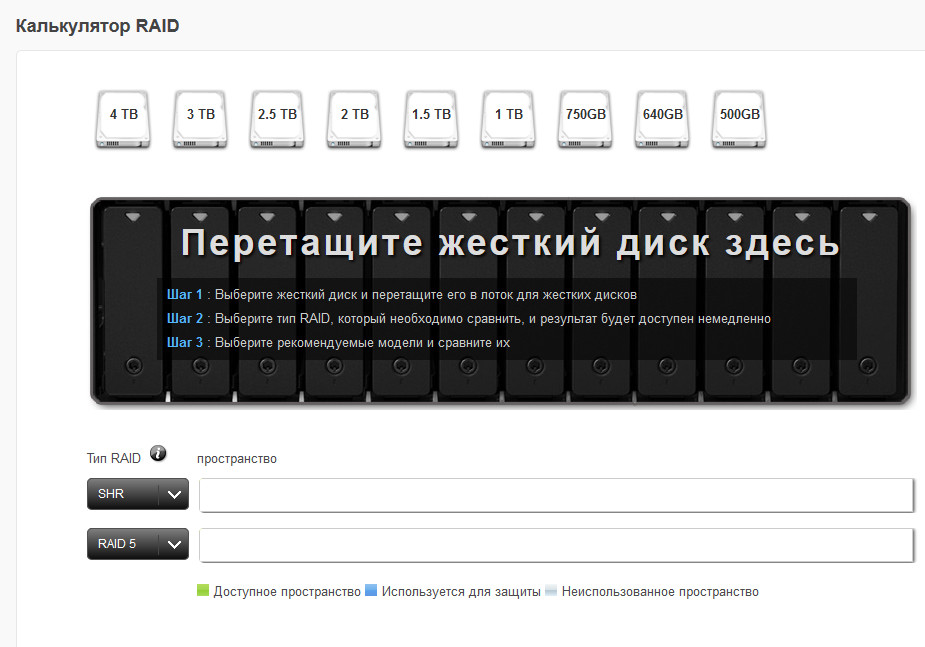Click the 1 TB hard drive icon
The height and width of the screenshot is (647, 925).
click(x=508, y=119)
